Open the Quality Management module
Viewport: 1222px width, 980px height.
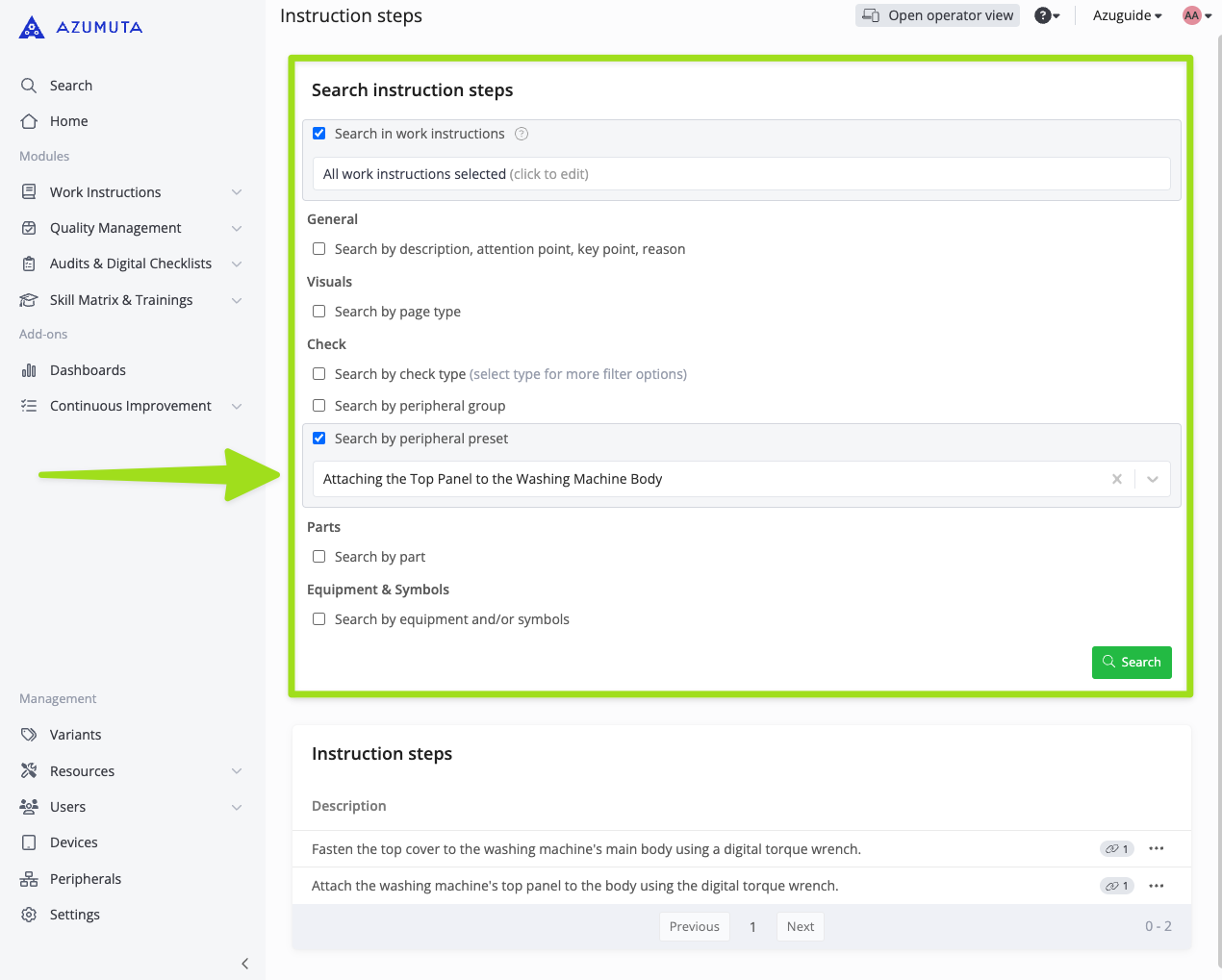(x=29, y=227)
